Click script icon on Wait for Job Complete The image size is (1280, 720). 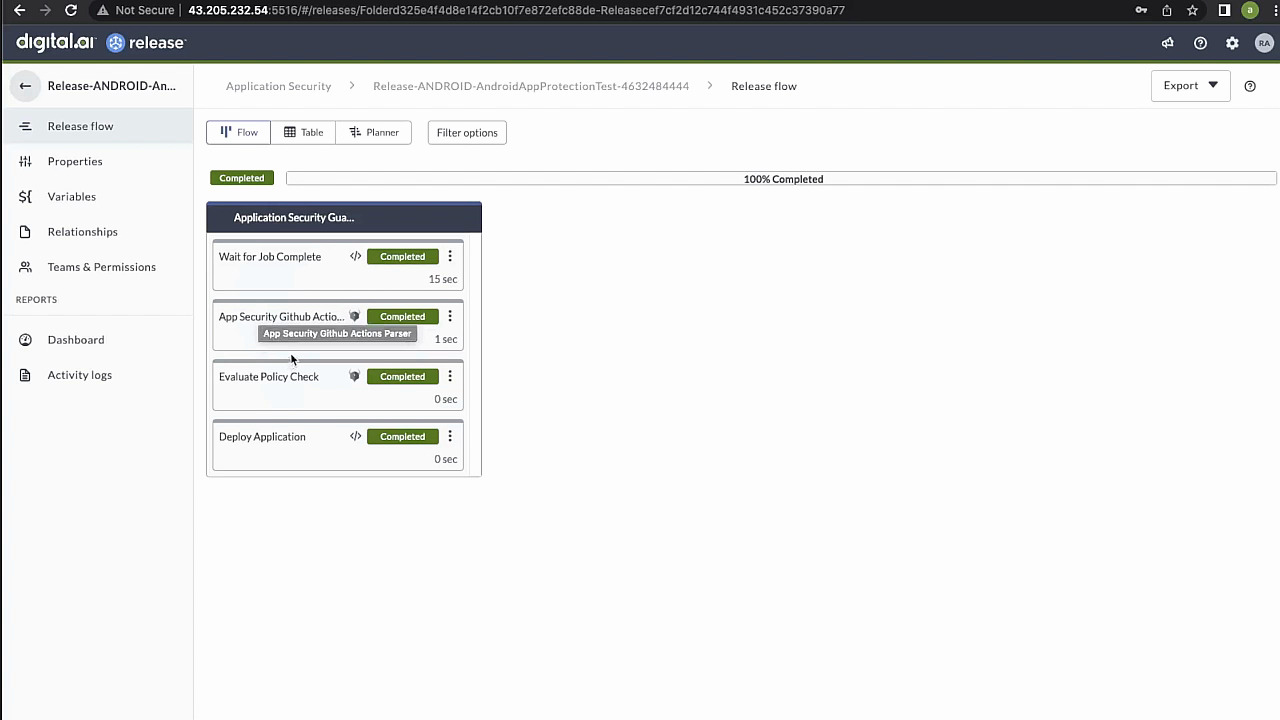(355, 256)
